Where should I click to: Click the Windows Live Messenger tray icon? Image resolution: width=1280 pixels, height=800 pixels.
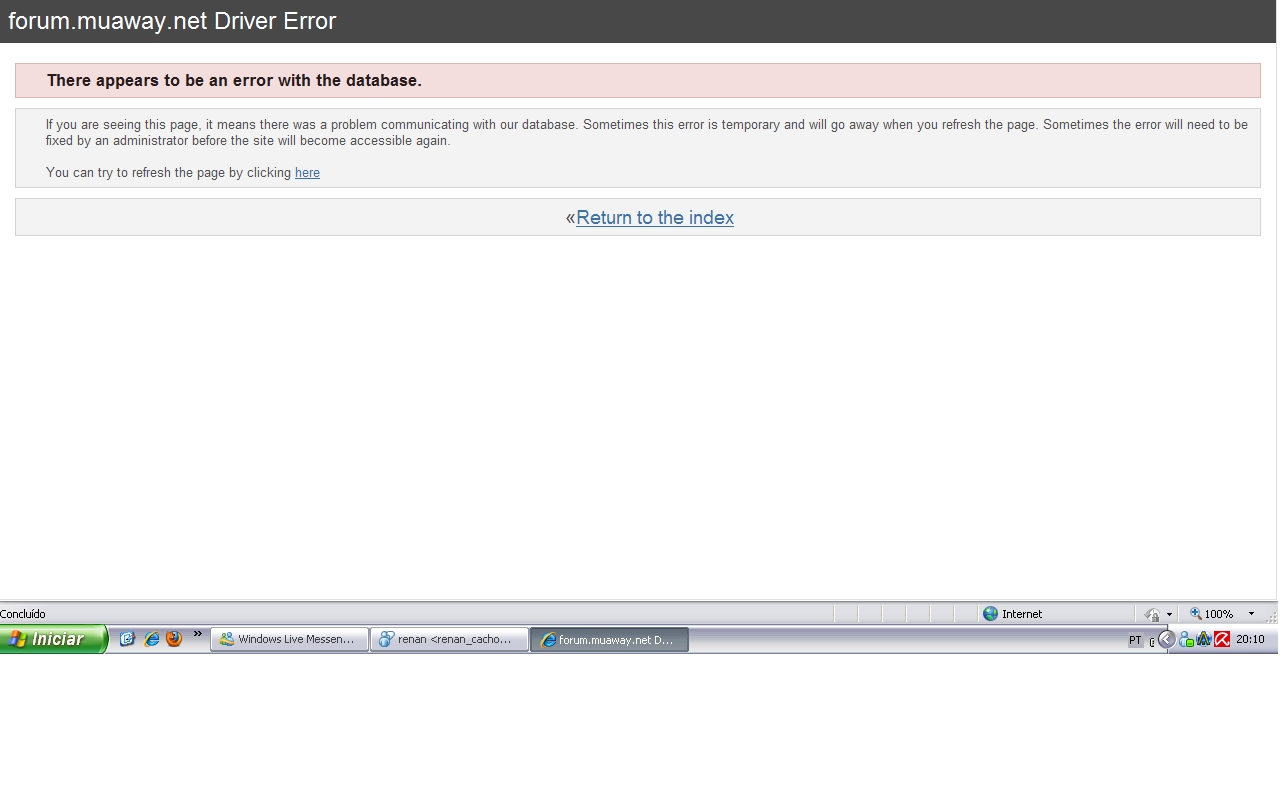click(x=1186, y=640)
